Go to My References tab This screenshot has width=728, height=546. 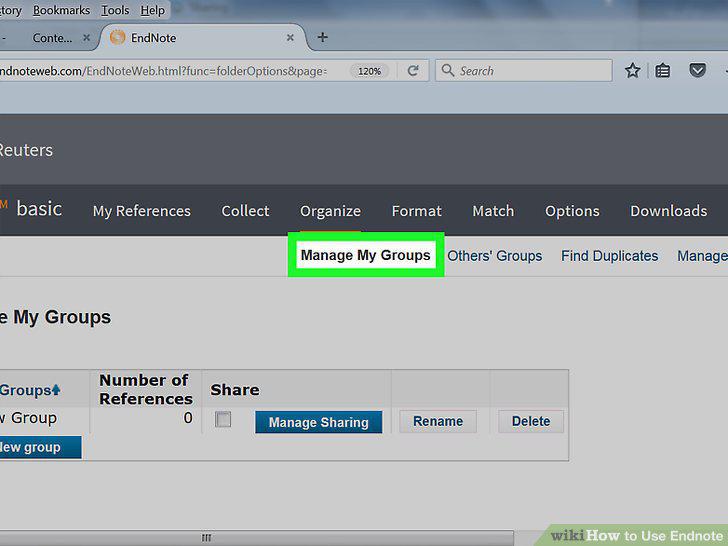click(x=142, y=211)
